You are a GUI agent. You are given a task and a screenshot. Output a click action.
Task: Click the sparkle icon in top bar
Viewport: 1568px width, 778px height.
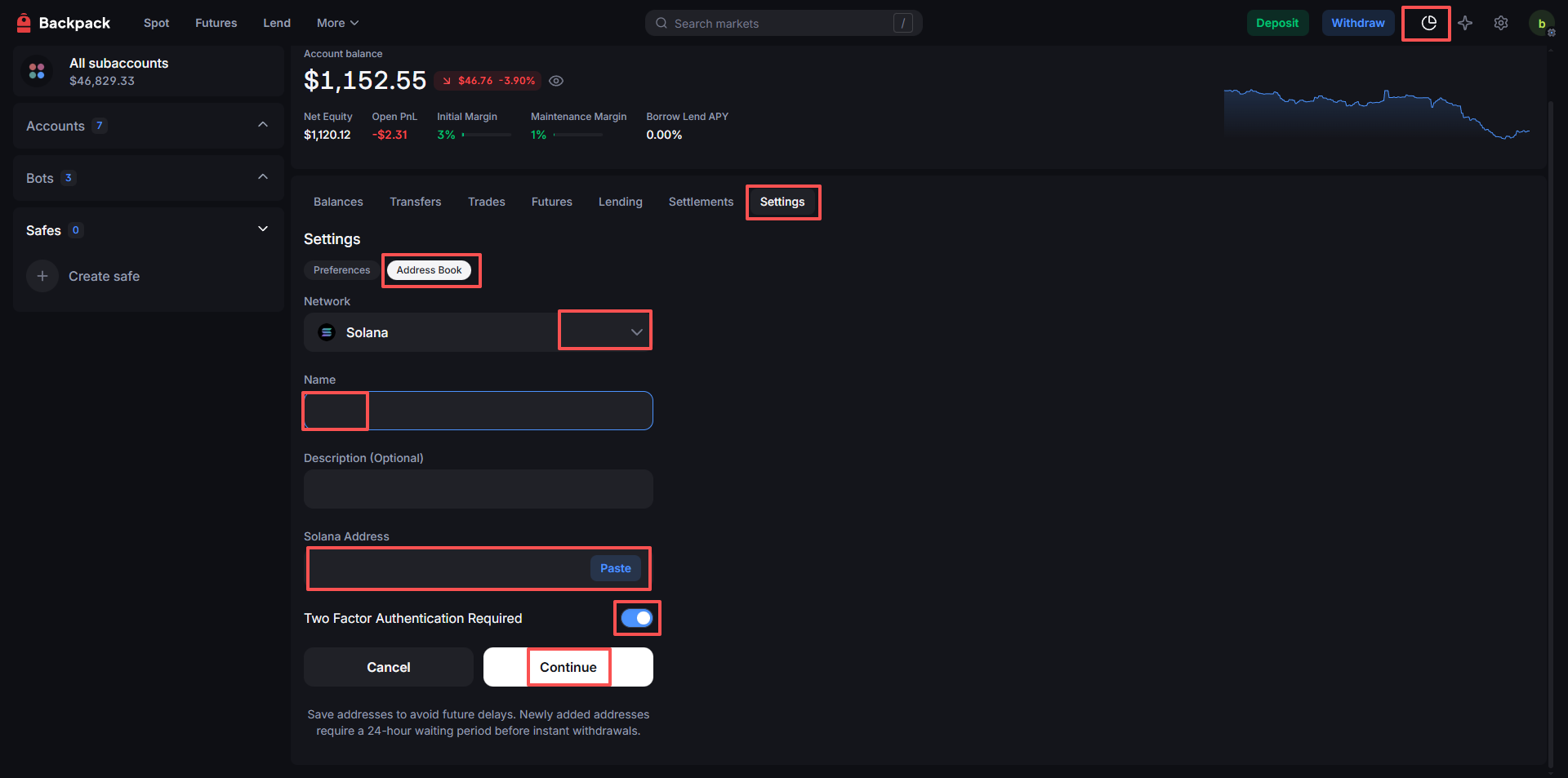(1465, 23)
